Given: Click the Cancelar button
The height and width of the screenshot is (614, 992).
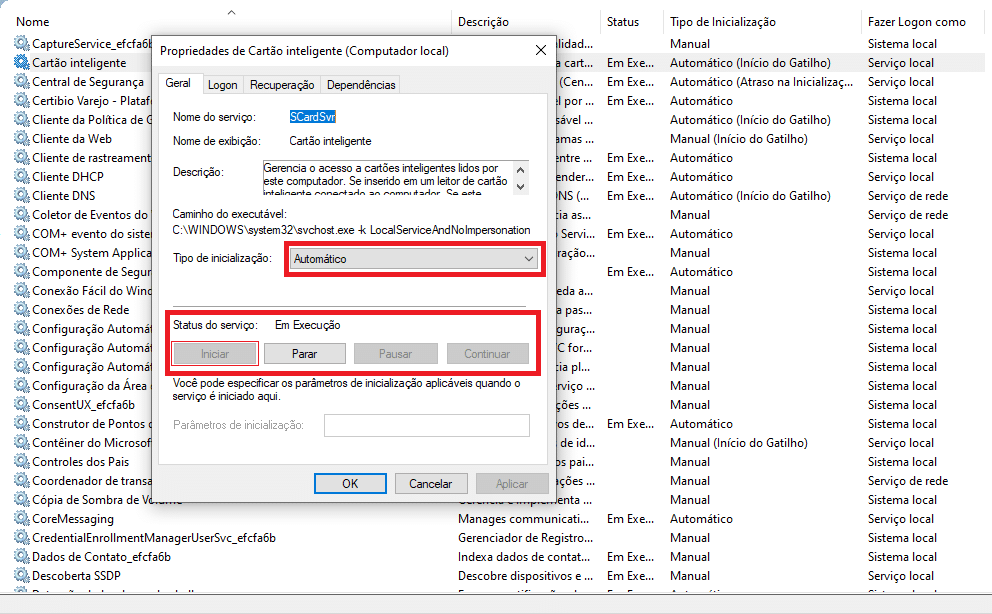Looking at the screenshot, I should coord(431,483).
